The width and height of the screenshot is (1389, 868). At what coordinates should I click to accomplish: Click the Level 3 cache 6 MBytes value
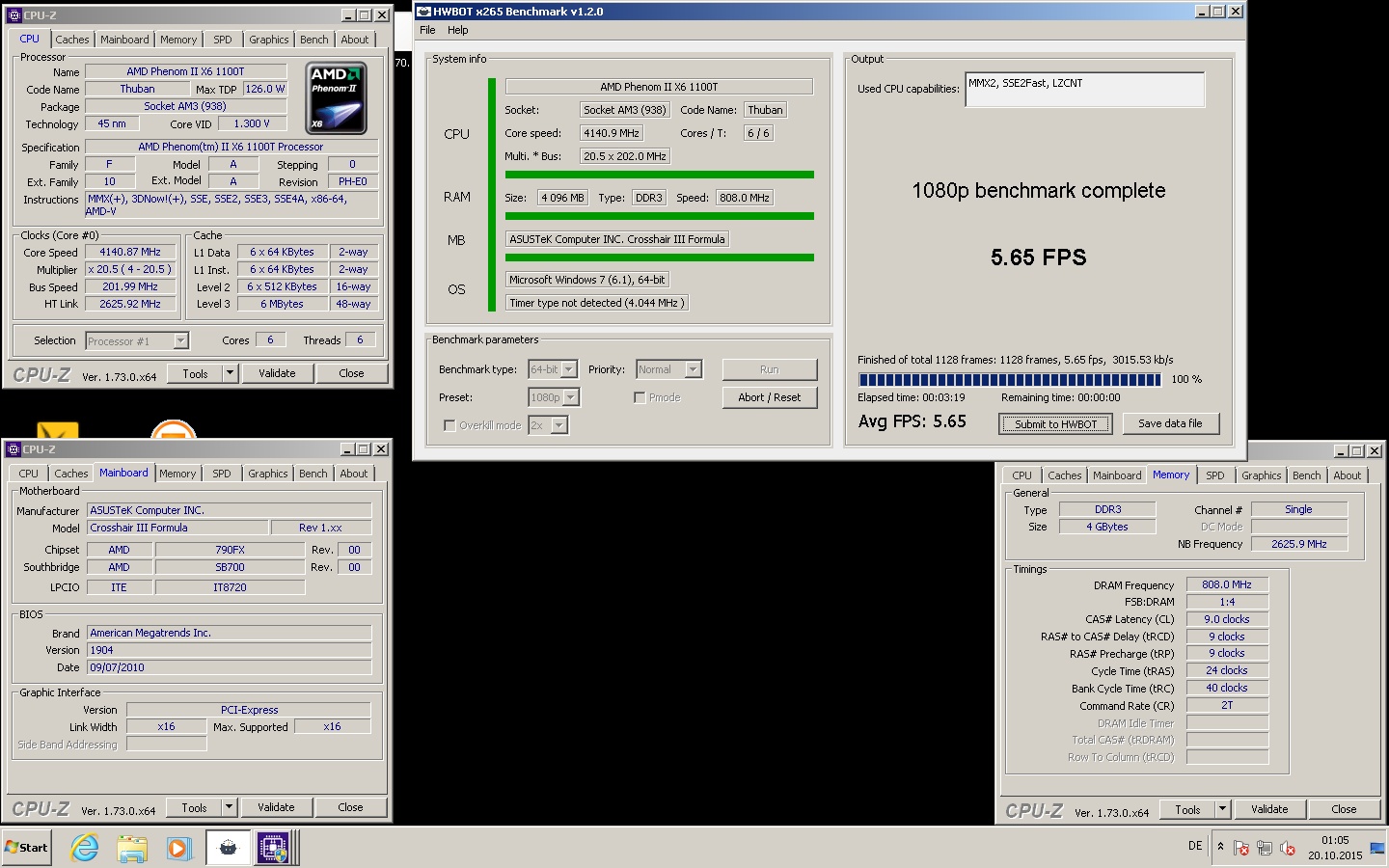pos(282,304)
